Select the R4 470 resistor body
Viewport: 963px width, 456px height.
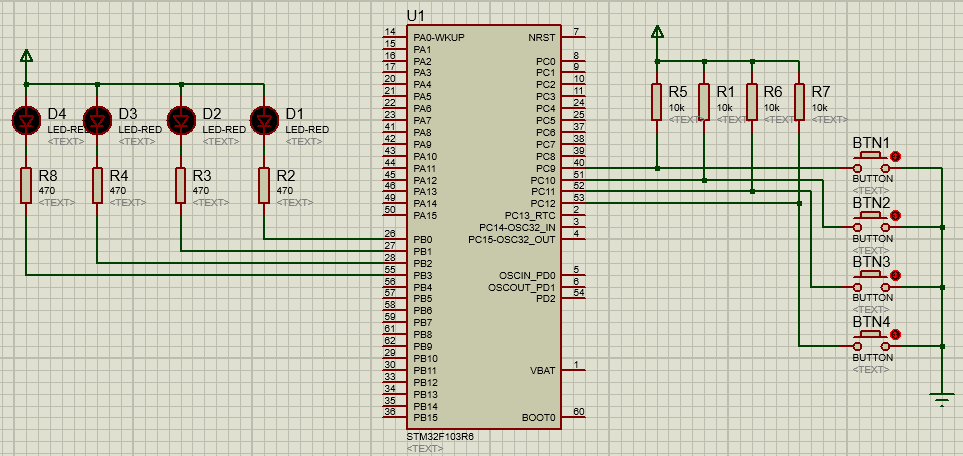(x=97, y=186)
